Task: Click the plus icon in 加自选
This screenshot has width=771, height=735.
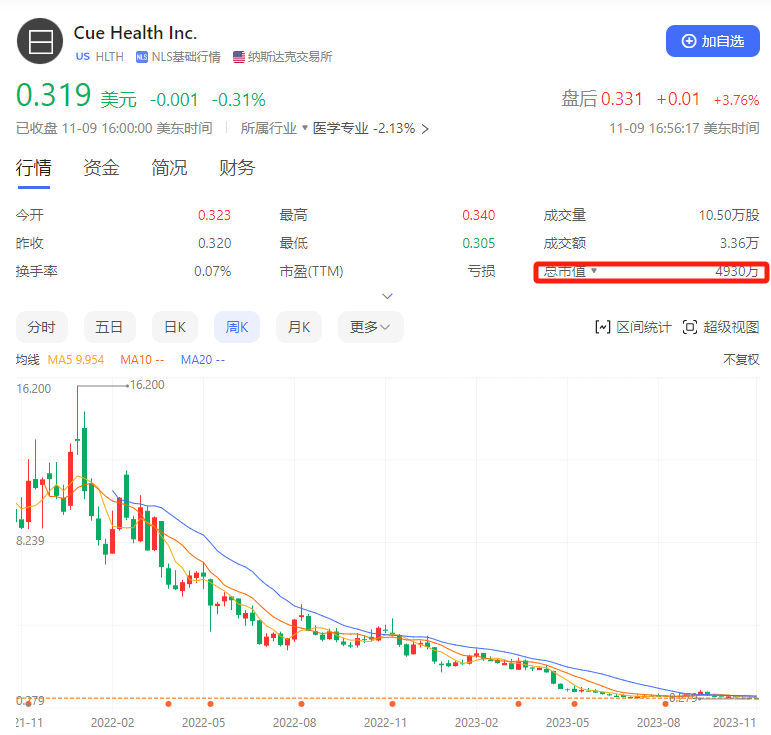Action: click(688, 41)
